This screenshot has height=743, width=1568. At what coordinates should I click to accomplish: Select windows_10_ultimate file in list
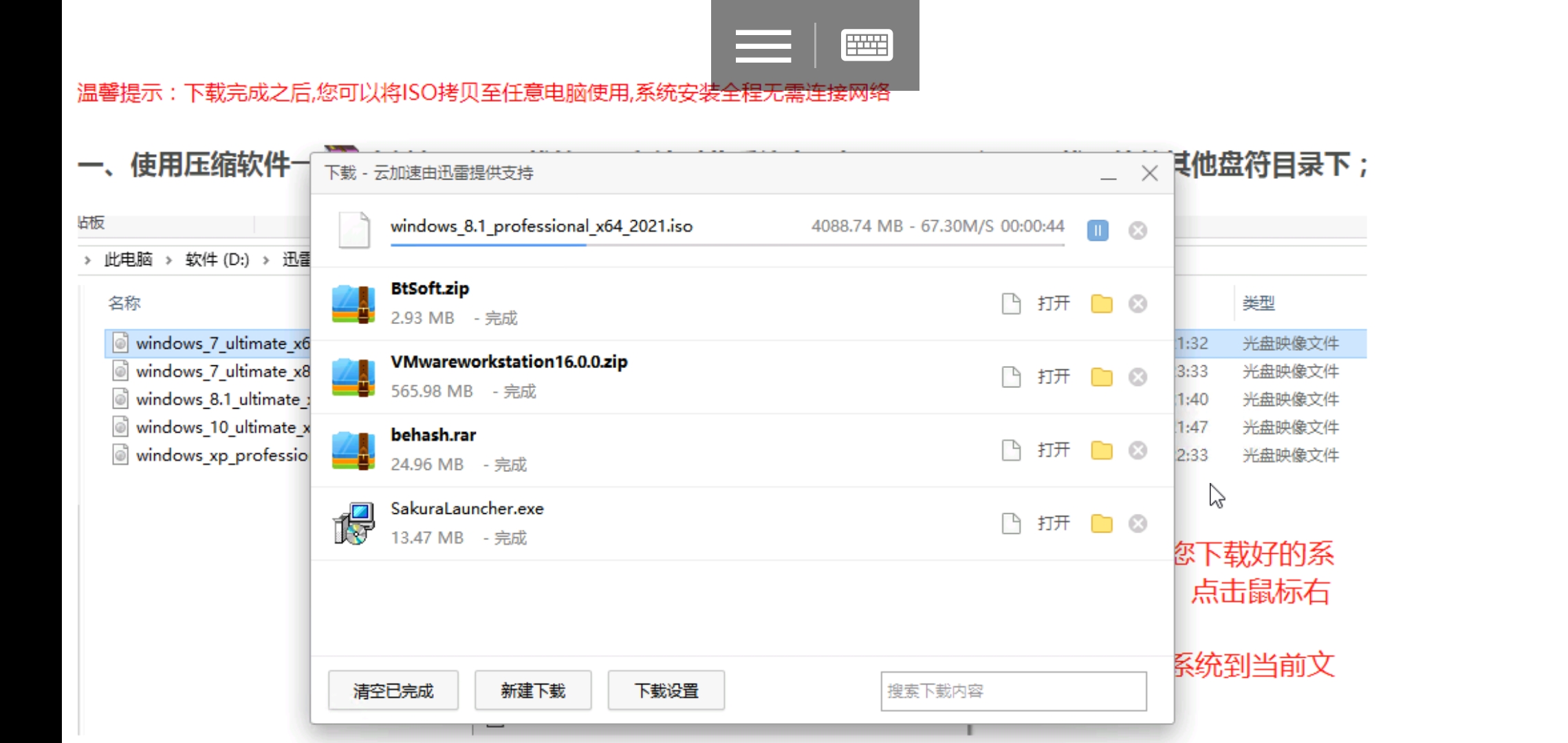coord(221,427)
